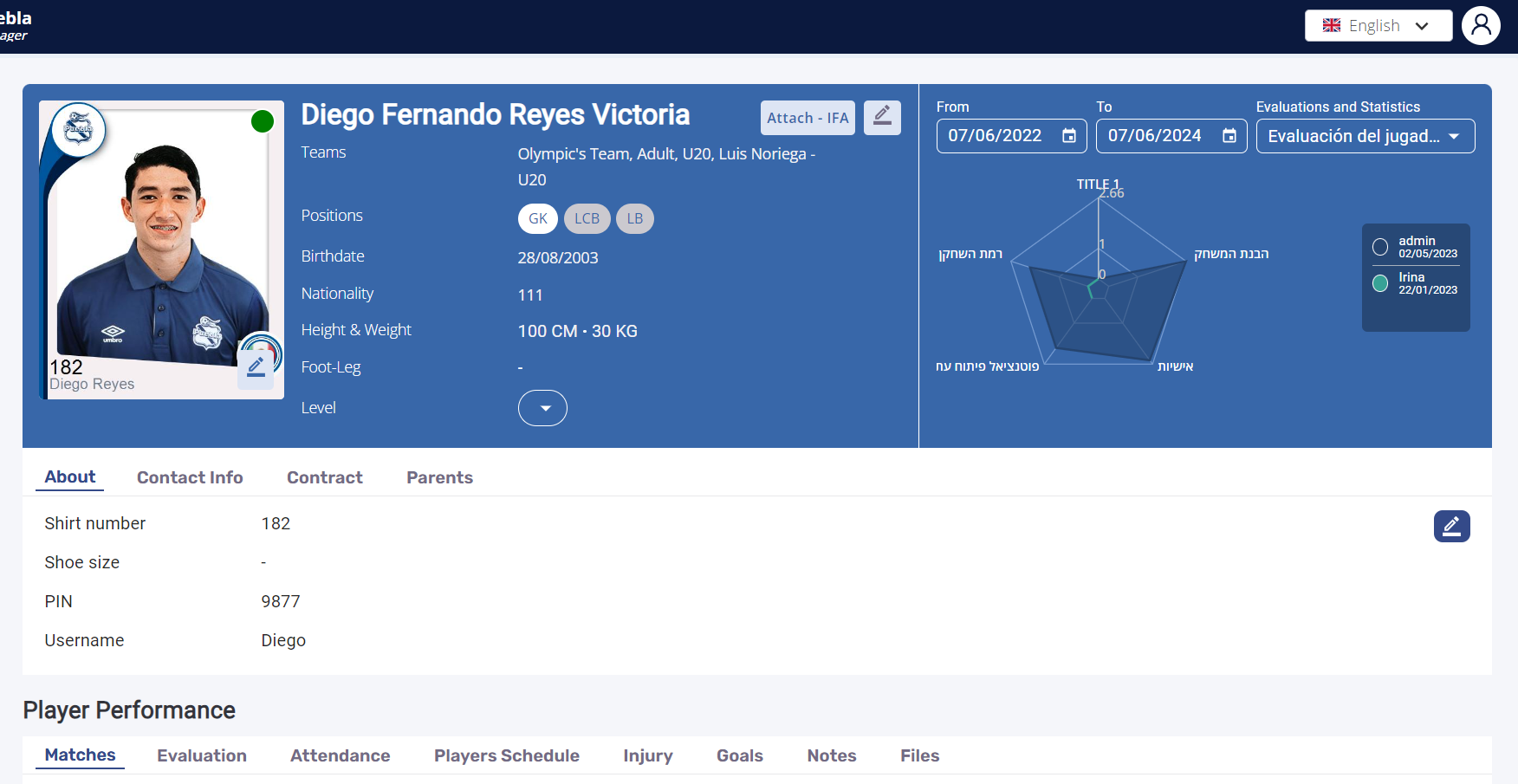Toggle the LCB position chip
Viewport: 1518px width, 784px height.
click(587, 218)
